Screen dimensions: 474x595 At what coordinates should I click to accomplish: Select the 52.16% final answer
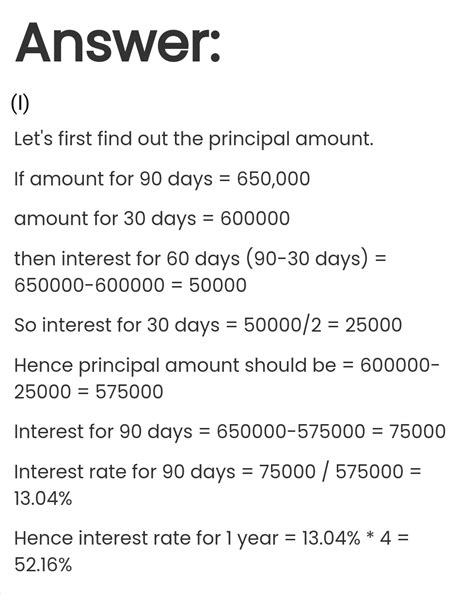tap(43, 565)
